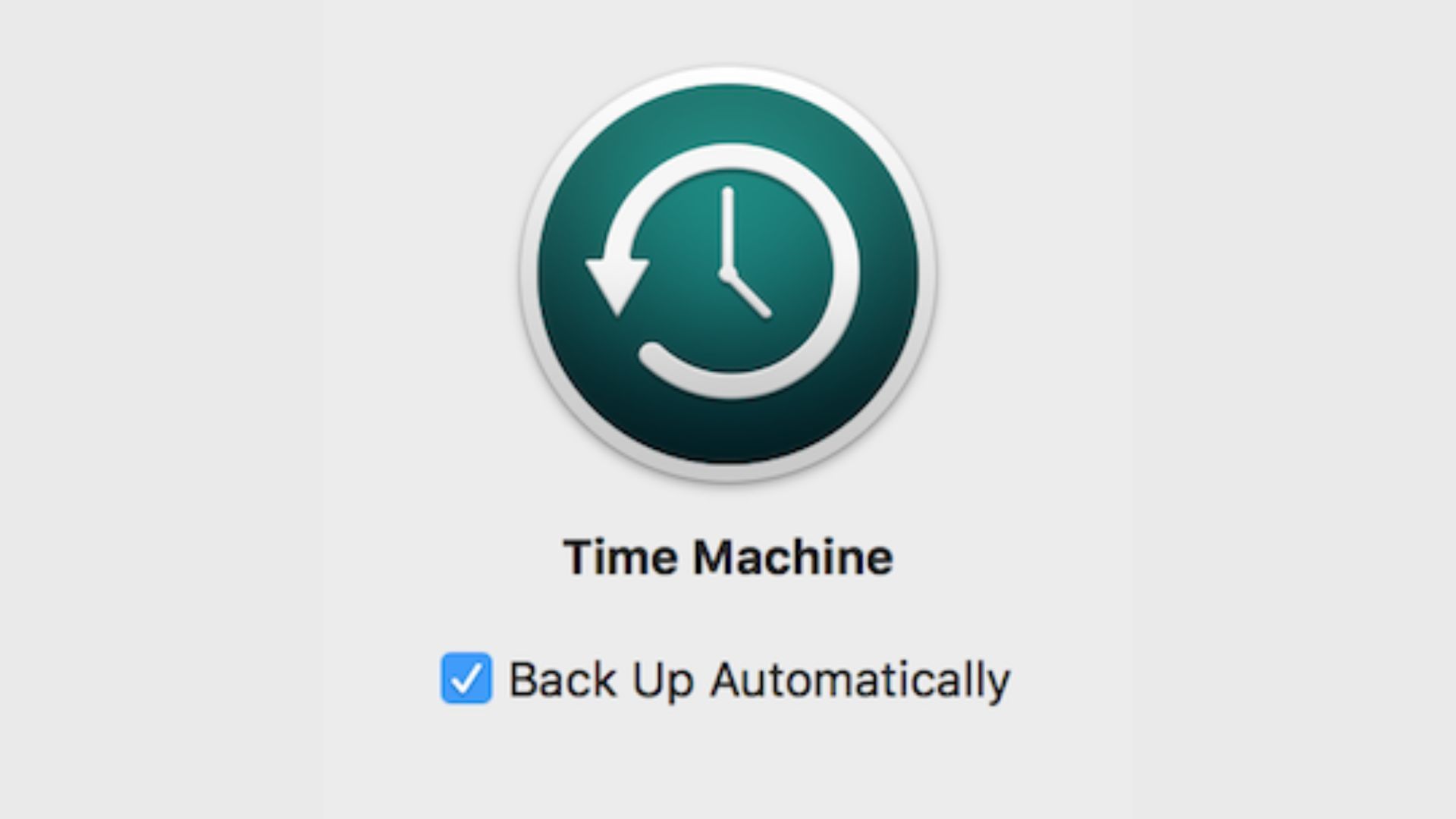Click the darker gray margin right of the panel
The width and height of the screenshot is (1456, 819).
(1294, 409)
